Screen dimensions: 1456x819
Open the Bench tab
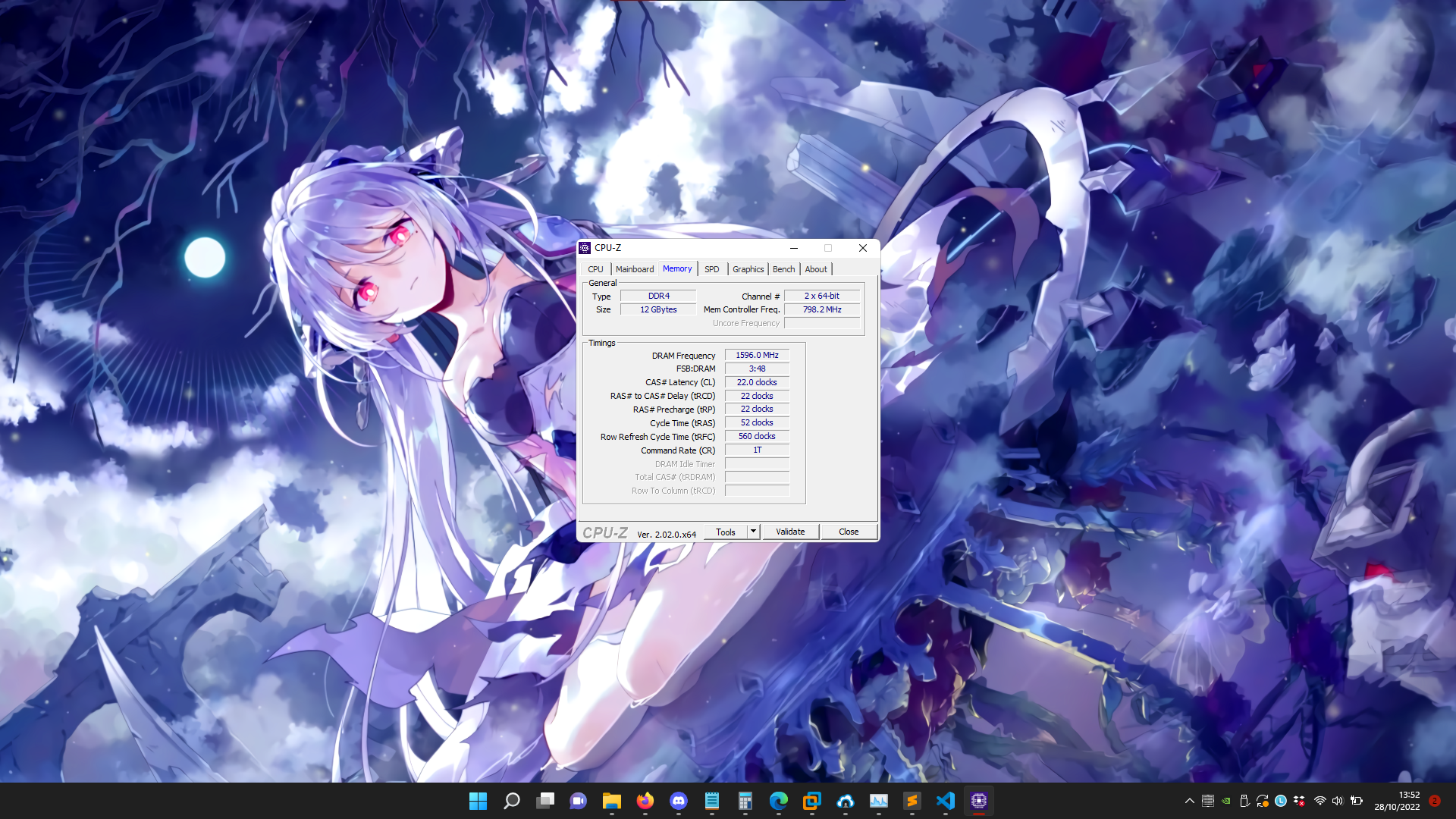(x=784, y=269)
